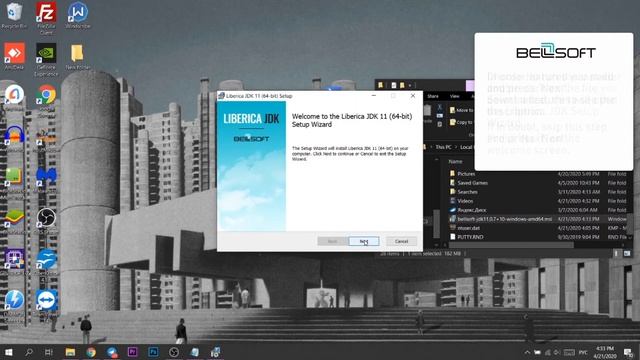Minimize the Liberica JDK 11 Setup window
This screenshot has width=640, height=360.
pos(373,96)
